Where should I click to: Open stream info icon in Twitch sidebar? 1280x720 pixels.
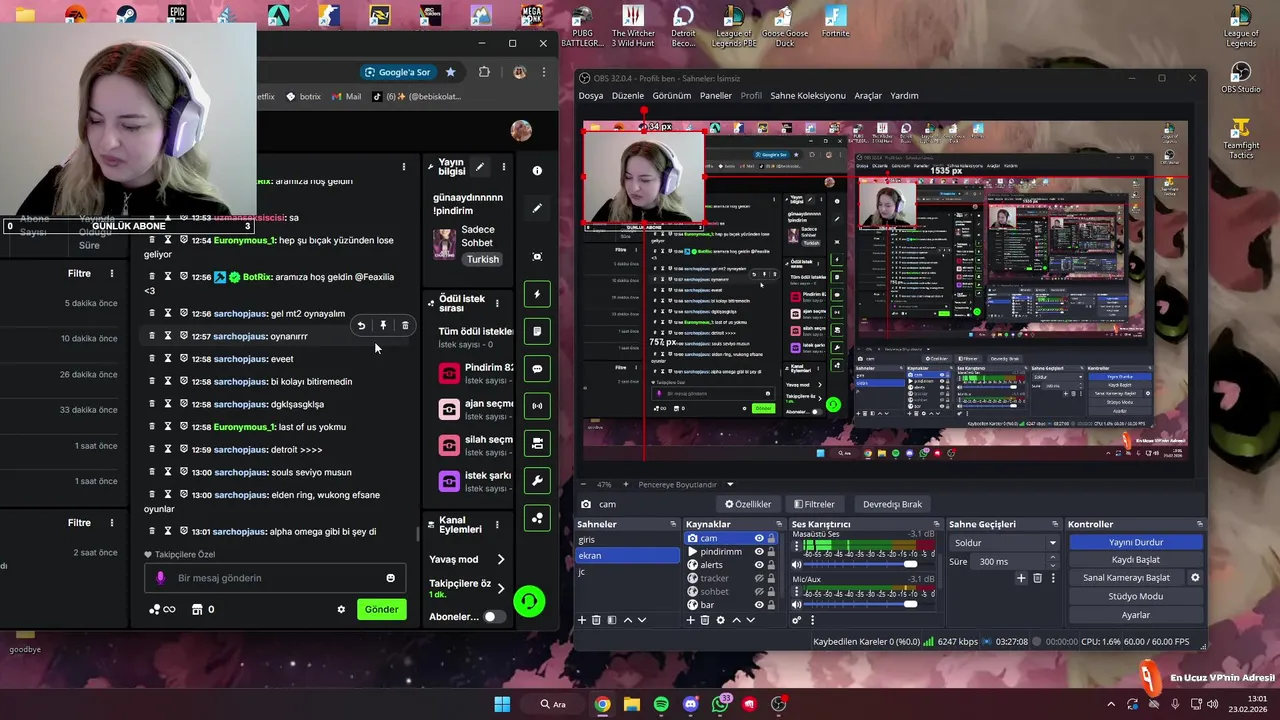tap(537, 171)
